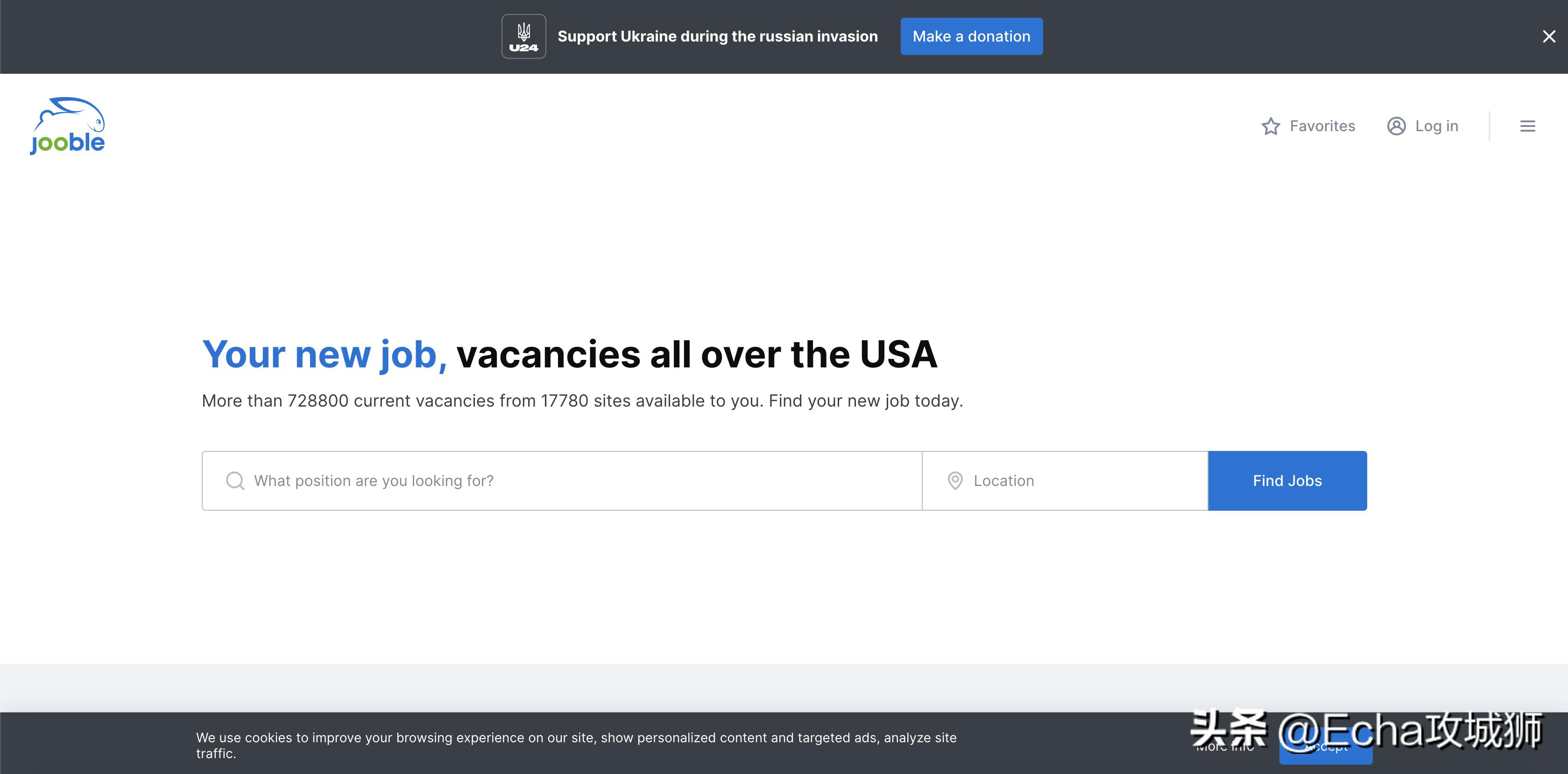Dismiss the Ukraine support banner
This screenshot has width=1568, height=774.
tap(1548, 36)
